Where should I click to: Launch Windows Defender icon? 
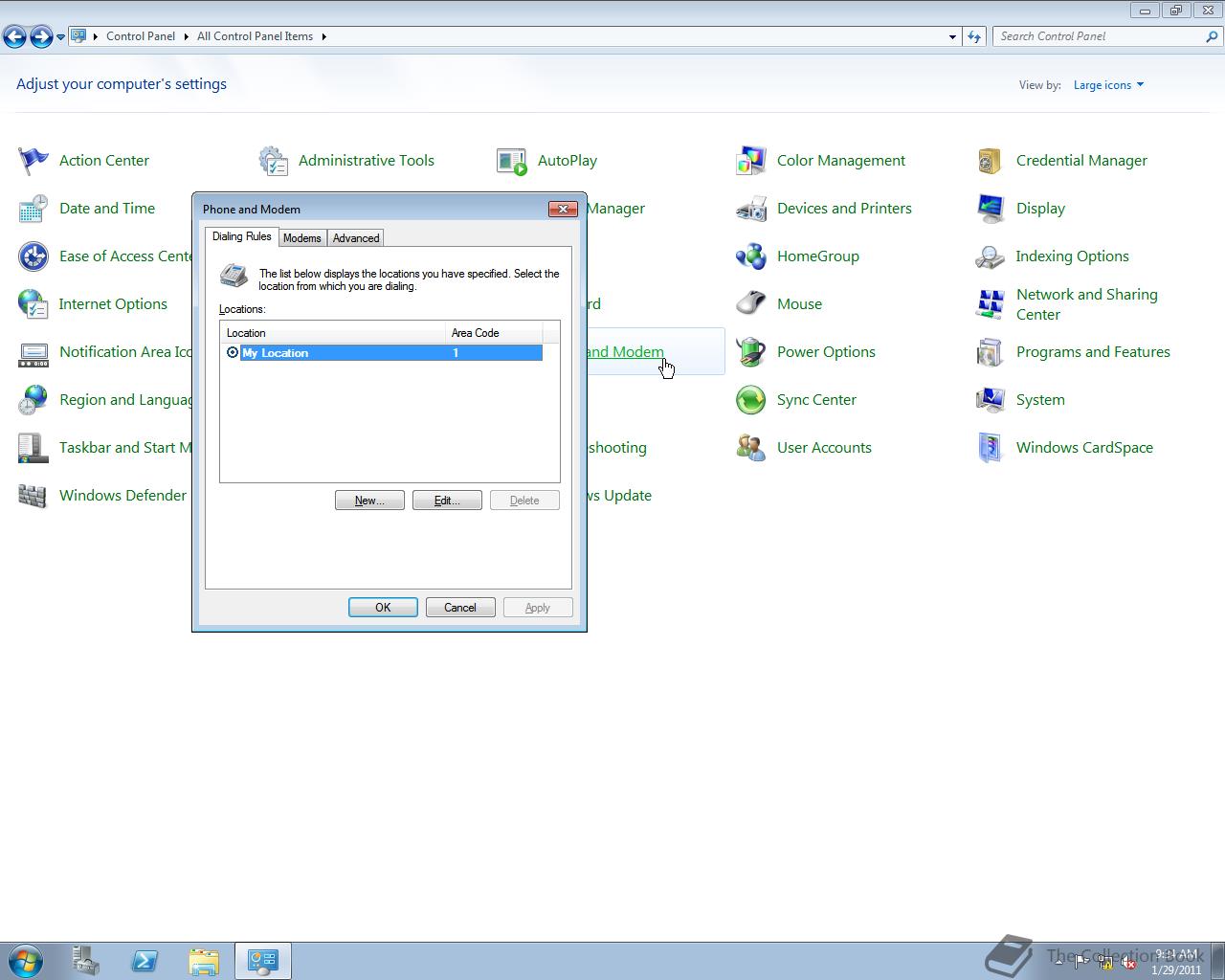click(x=122, y=495)
